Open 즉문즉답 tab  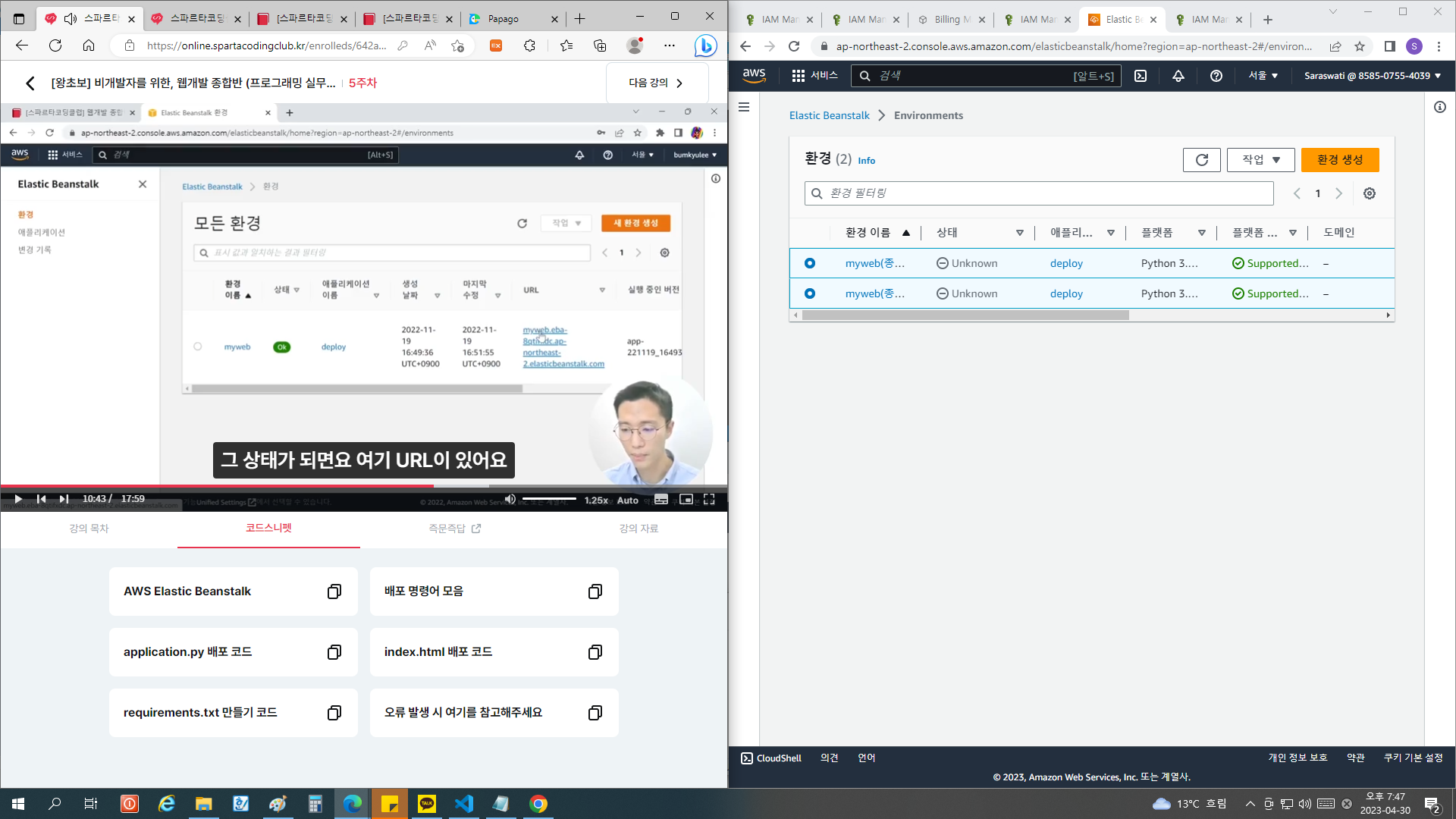(x=455, y=529)
